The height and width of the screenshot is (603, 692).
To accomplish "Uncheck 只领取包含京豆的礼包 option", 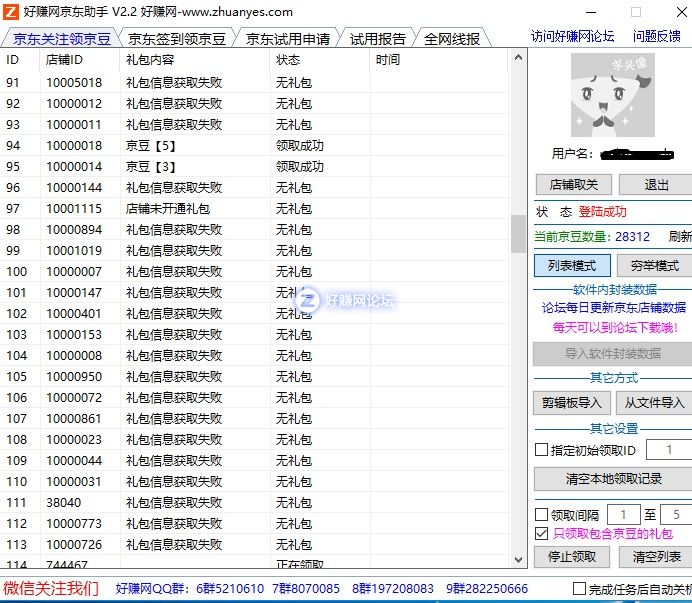I will (542, 534).
